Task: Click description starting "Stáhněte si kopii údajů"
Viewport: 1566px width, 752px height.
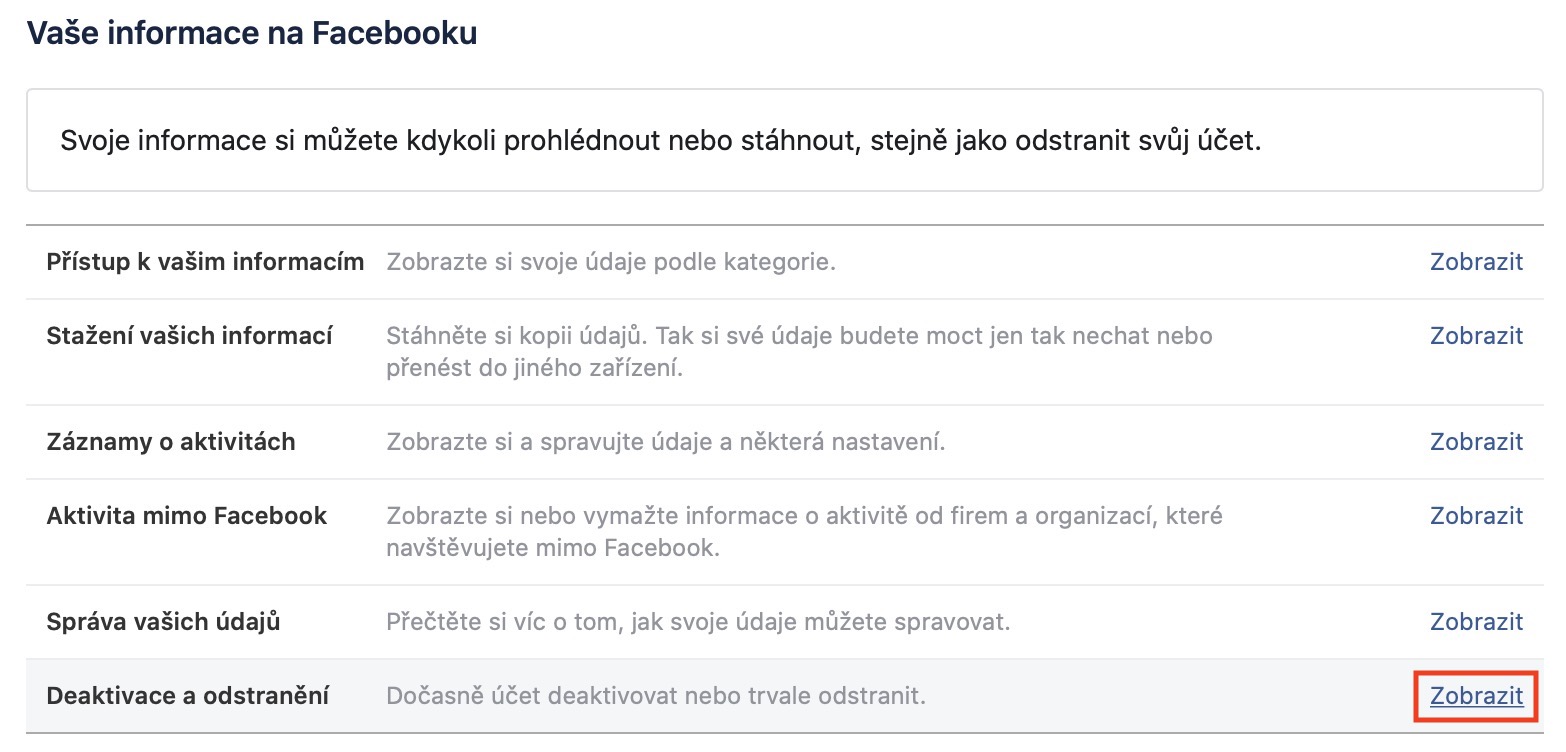Action: [799, 351]
